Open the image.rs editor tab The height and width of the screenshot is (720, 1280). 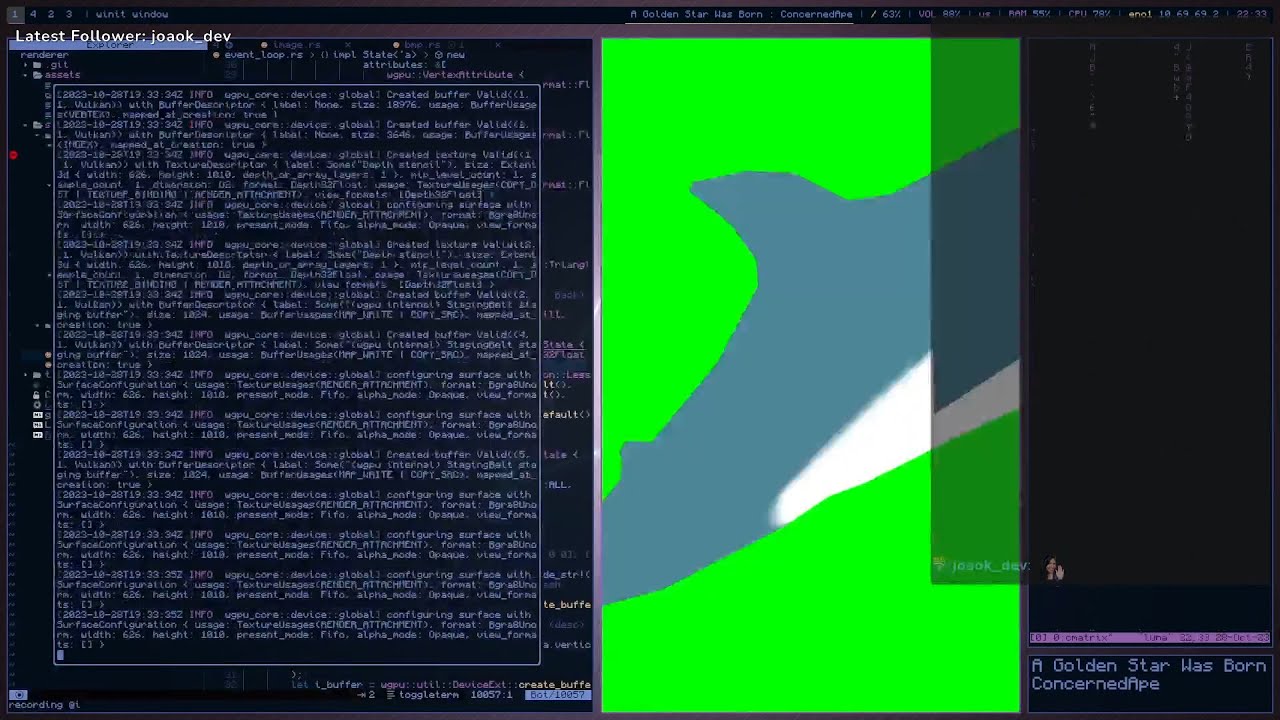[x=297, y=45]
